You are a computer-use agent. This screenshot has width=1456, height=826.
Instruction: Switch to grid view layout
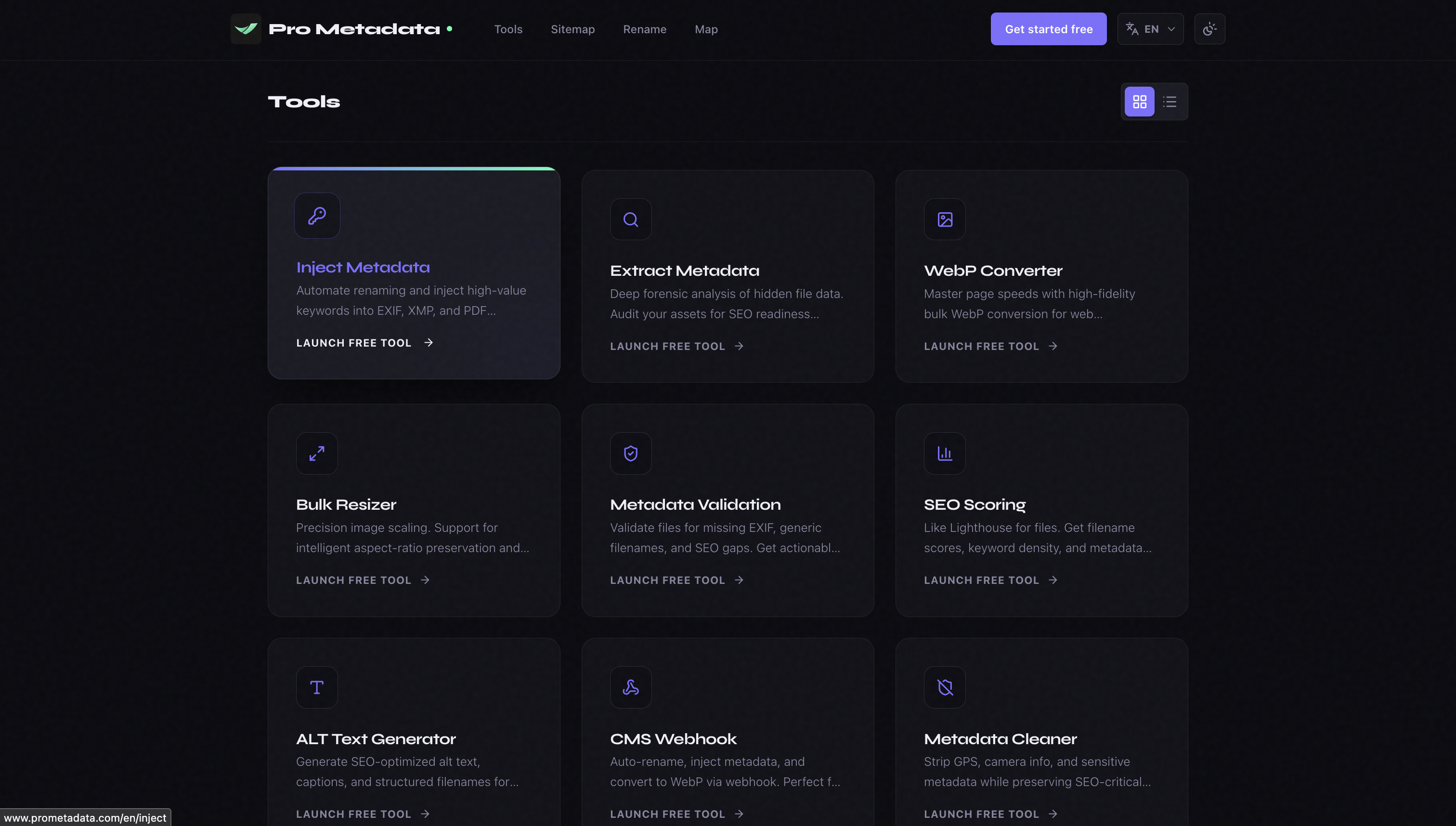point(1139,101)
